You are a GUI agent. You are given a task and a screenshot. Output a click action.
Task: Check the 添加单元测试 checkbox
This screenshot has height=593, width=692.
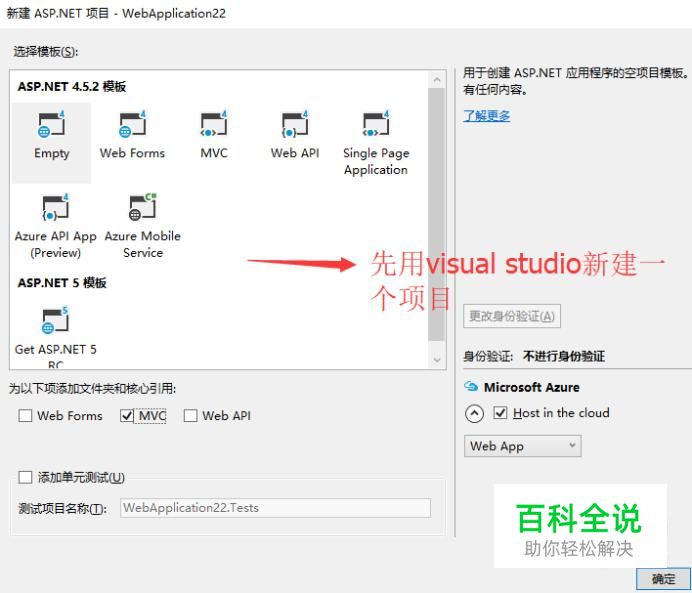click(25, 477)
